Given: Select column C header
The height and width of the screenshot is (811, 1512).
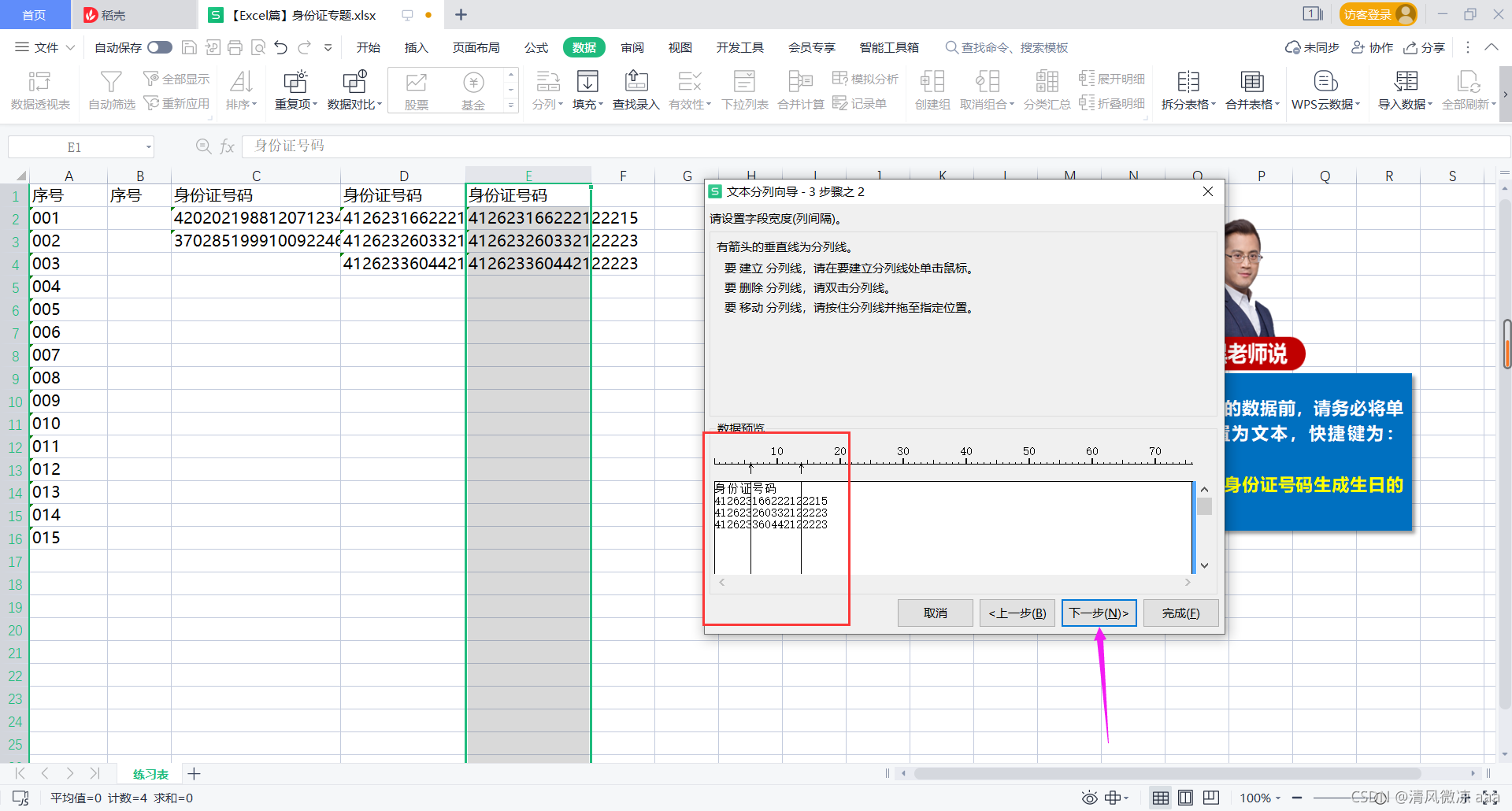Looking at the screenshot, I should point(256,176).
